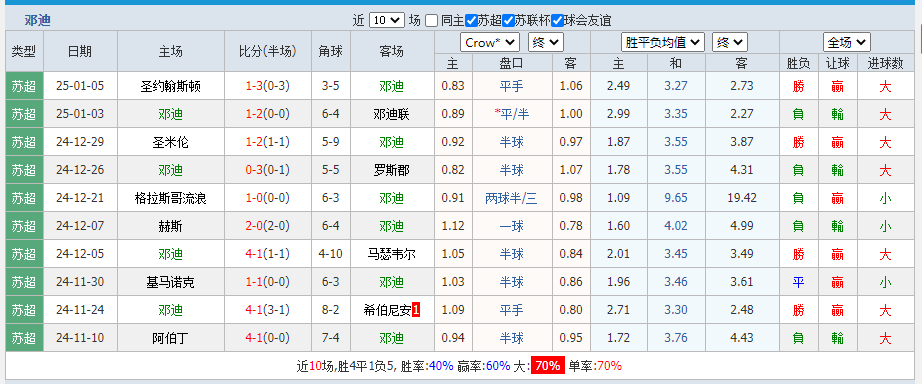Image resolution: width=922 pixels, height=384 pixels.
Task: Click the 邓迪 team title link
Action: (x=38, y=21)
